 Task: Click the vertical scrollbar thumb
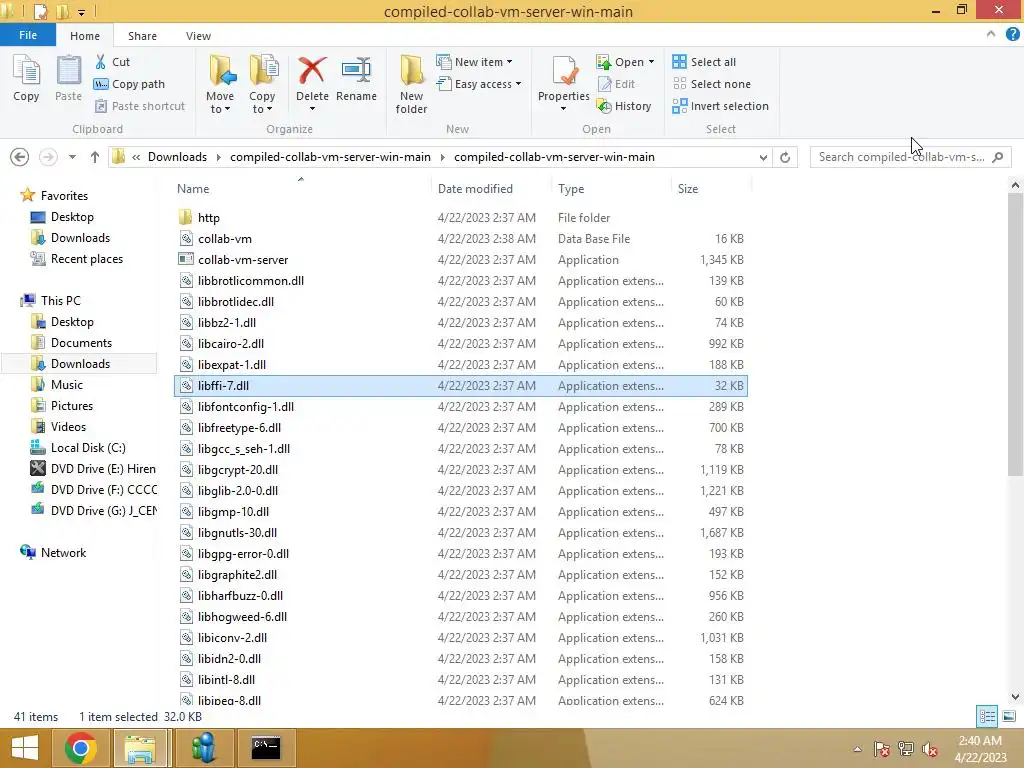click(x=1015, y=334)
